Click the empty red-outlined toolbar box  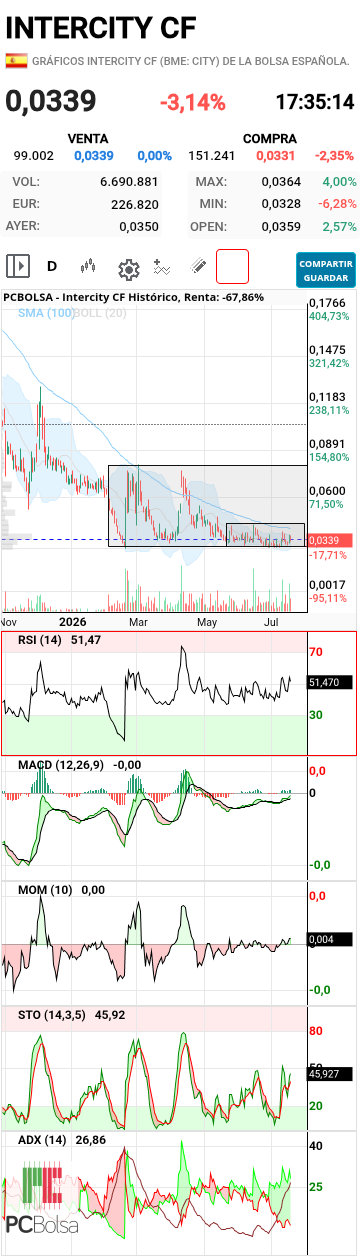click(232, 267)
